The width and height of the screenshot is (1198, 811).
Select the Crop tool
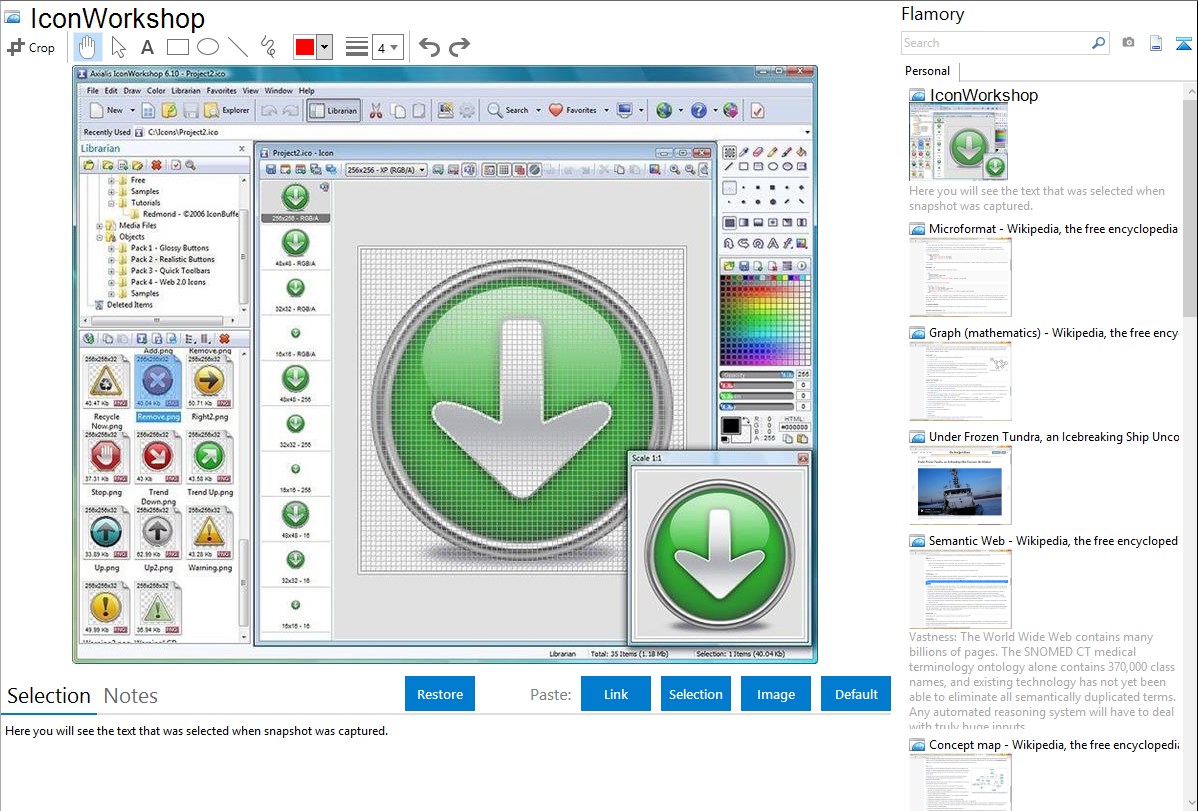click(x=31, y=47)
